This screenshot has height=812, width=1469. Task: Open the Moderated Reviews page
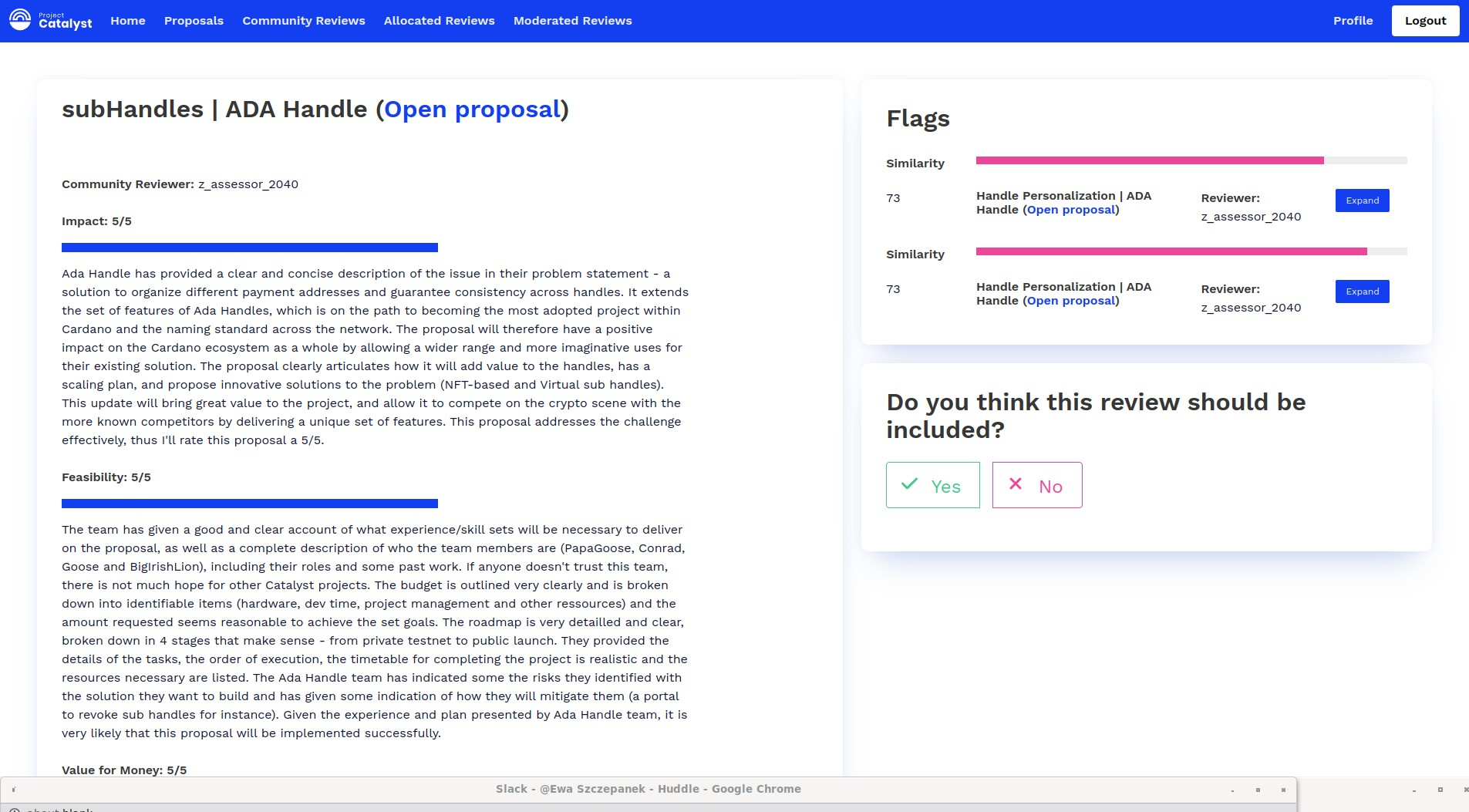(x=572, y=21)
